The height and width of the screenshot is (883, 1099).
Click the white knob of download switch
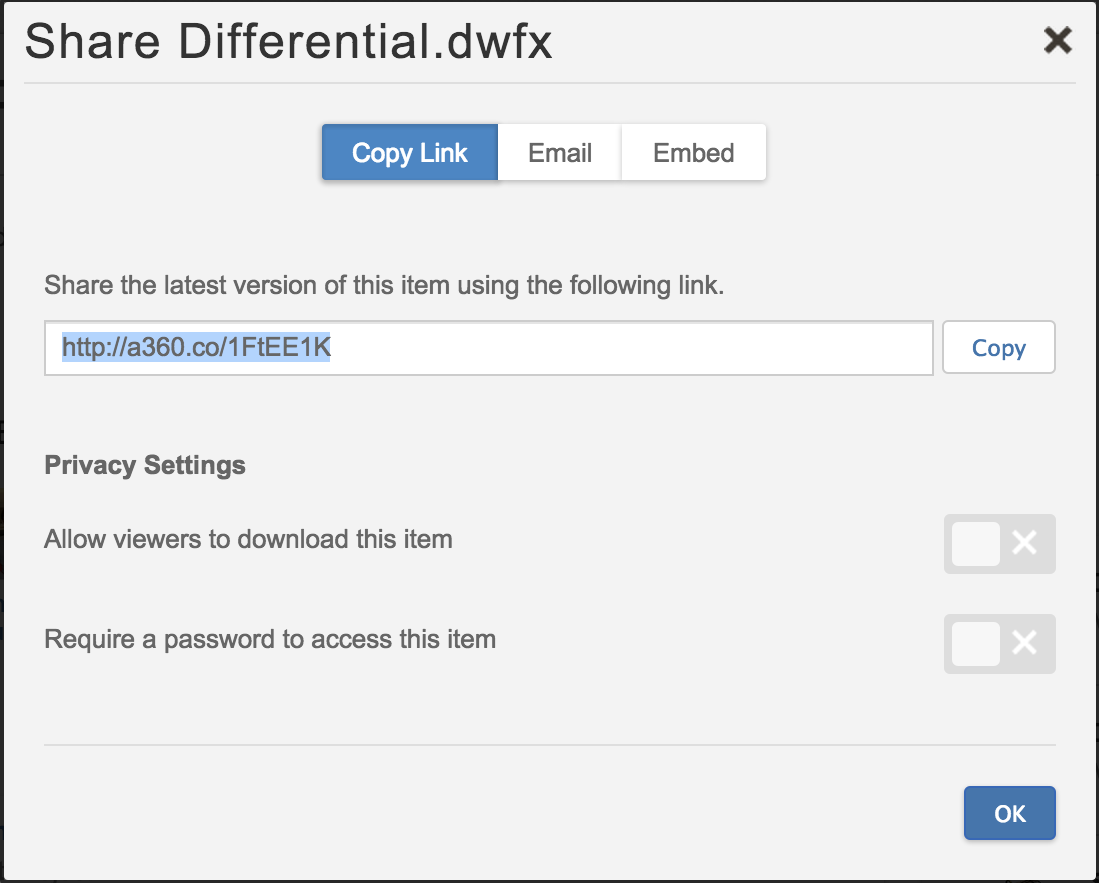pyautogui.click(x=975, y=544)
